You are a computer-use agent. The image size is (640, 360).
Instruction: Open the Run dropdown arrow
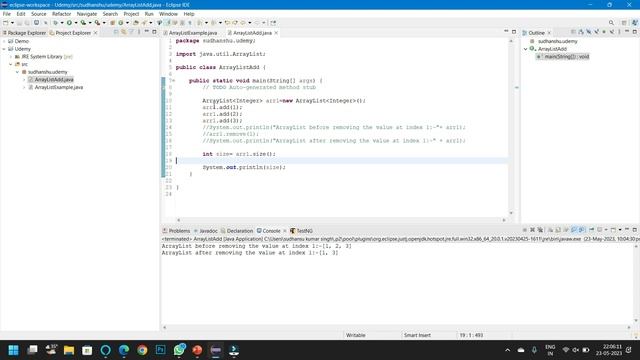coord(76,23)
